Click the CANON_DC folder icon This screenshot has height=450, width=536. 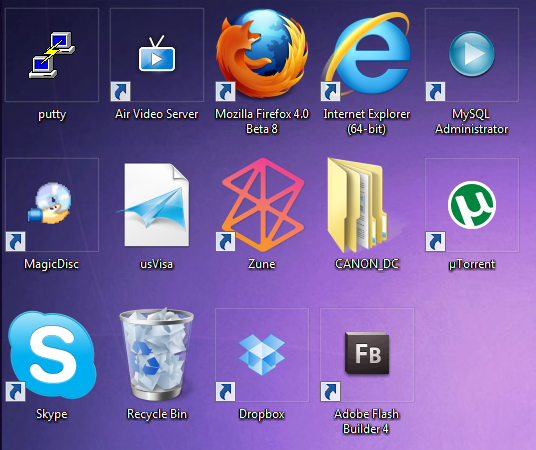362,204
